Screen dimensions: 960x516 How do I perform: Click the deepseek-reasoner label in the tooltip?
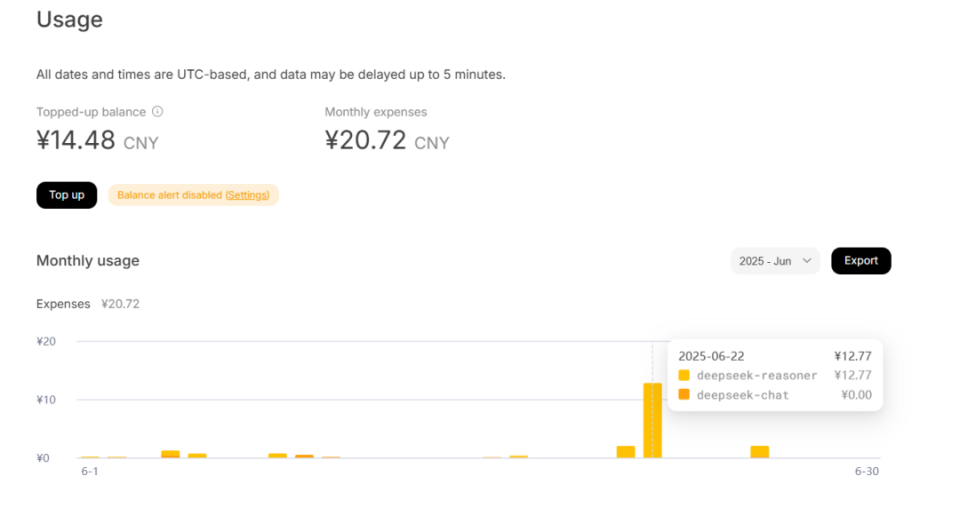(757, 375)
